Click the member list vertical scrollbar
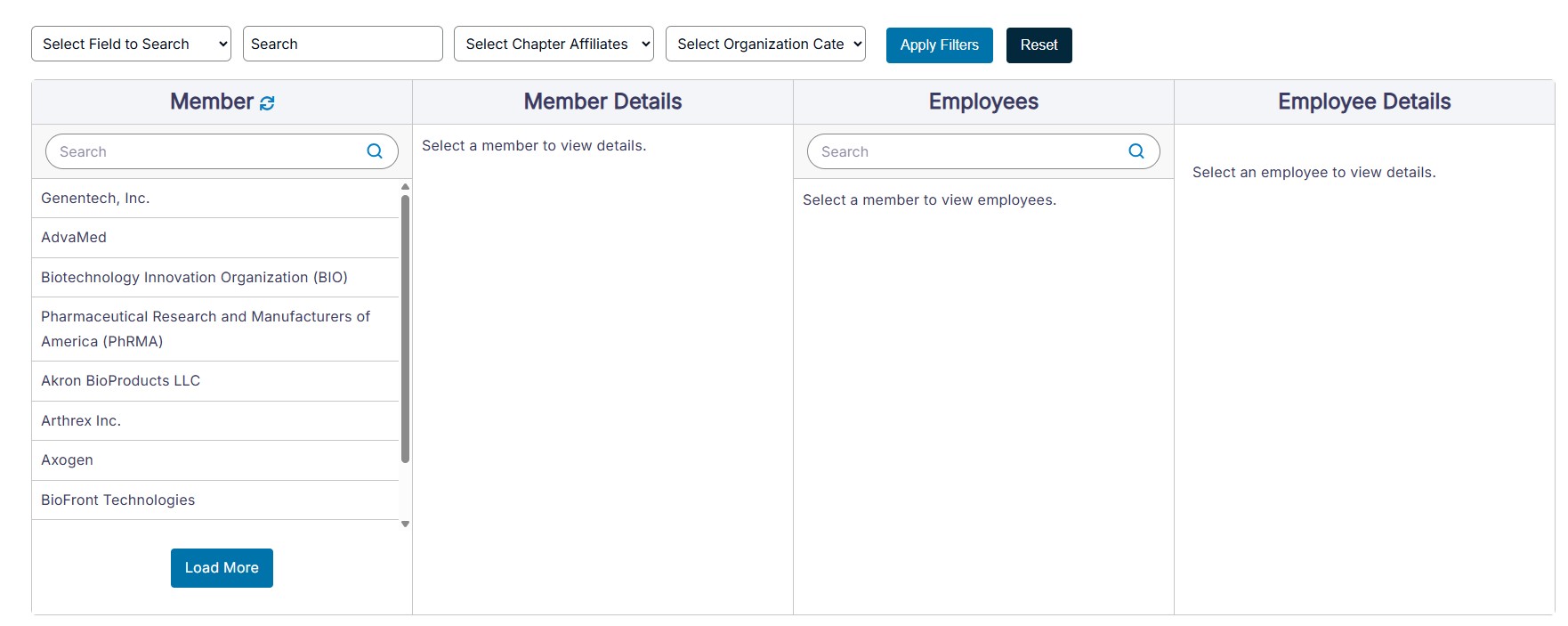Viewport: 1568px width, 626px height. tap(405, 329)
